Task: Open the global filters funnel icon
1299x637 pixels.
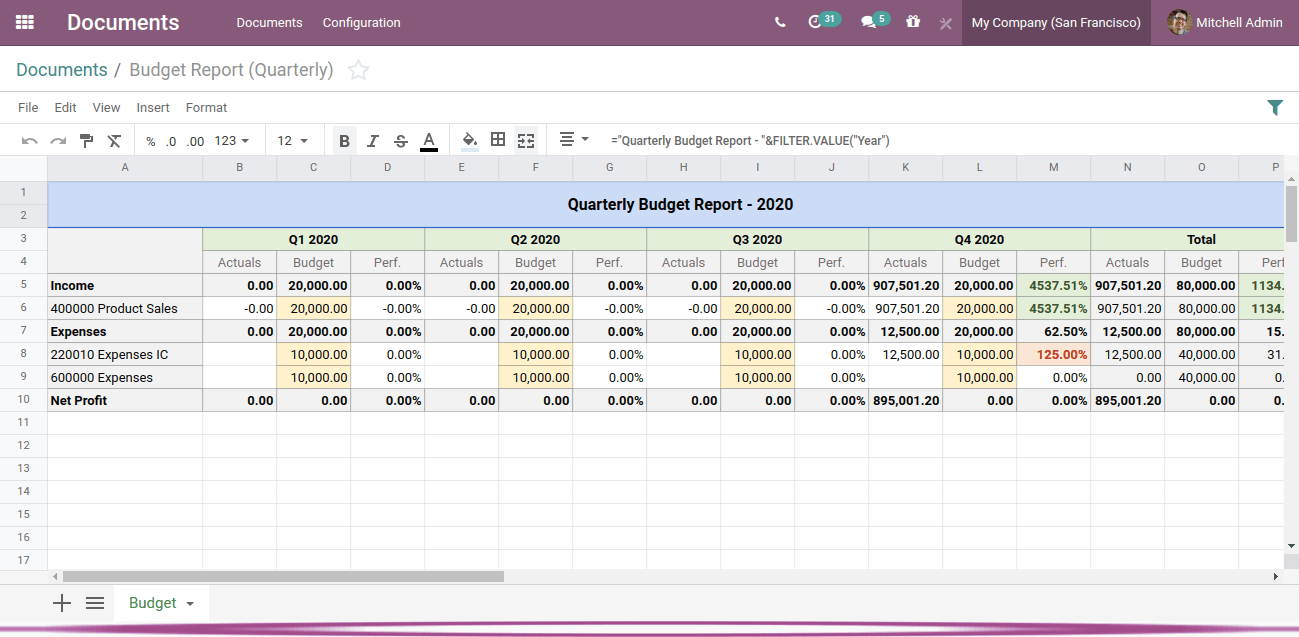Action: pos(1275,108)
